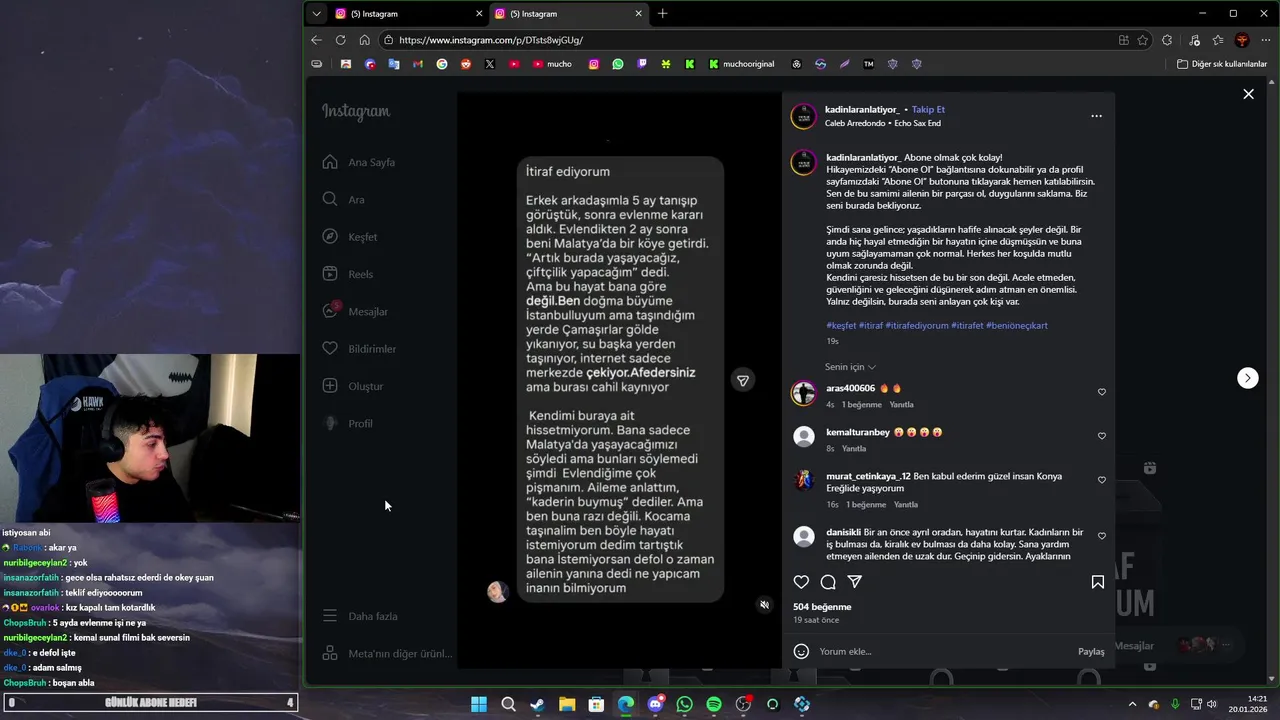Reload the page
The height and width of the screenshot is (720, 1280).
tap(340, 40)
